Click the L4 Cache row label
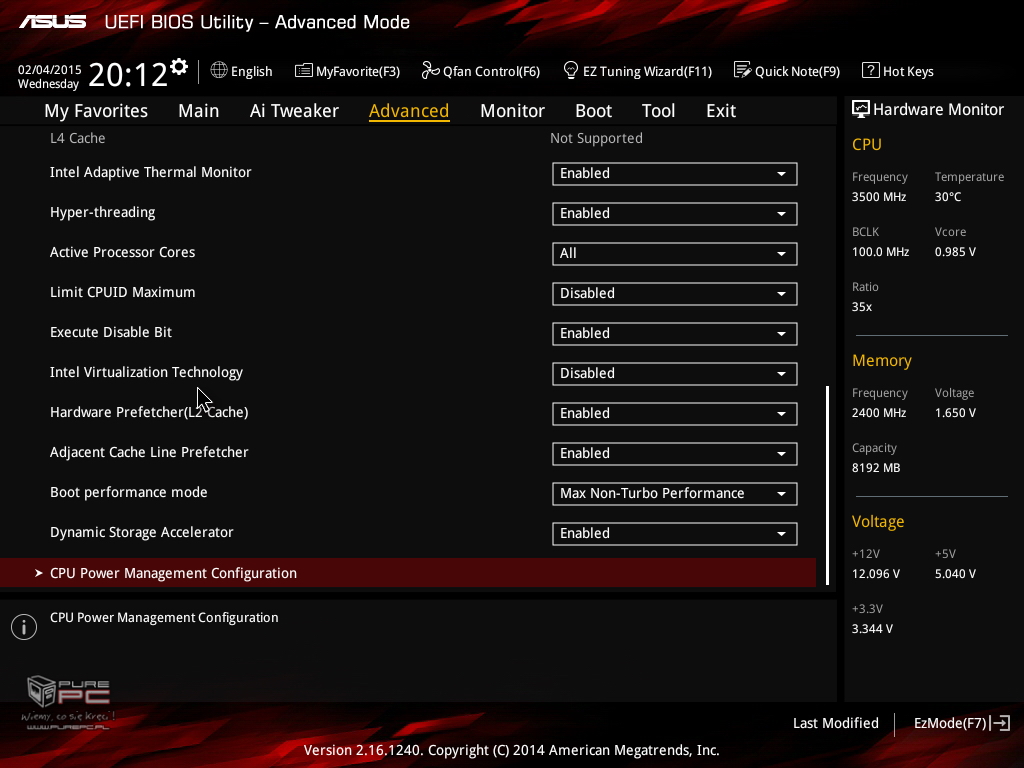Viewport: 1024px width, 768px height. click(78, 138)
